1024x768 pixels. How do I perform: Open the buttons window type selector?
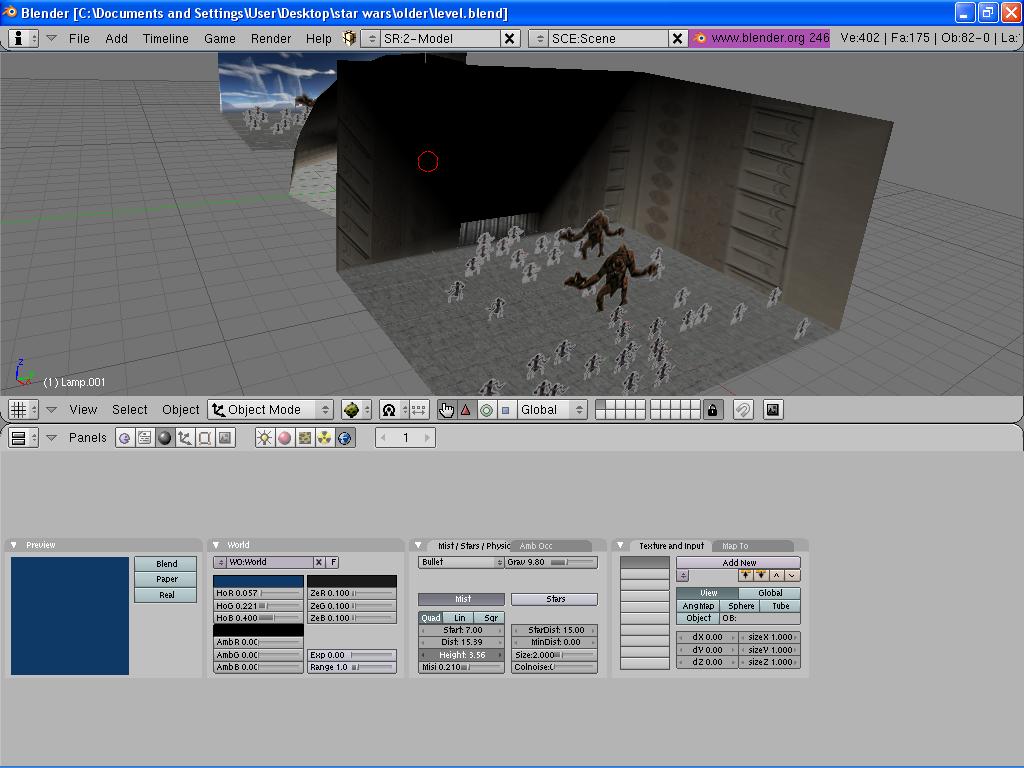24,438
